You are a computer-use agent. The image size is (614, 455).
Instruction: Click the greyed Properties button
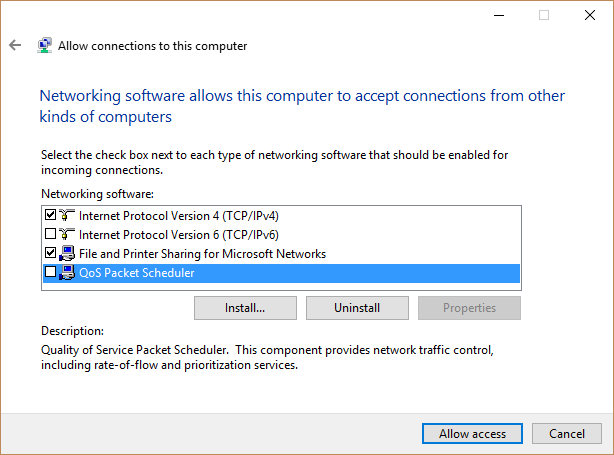click(x=469, y=308)
